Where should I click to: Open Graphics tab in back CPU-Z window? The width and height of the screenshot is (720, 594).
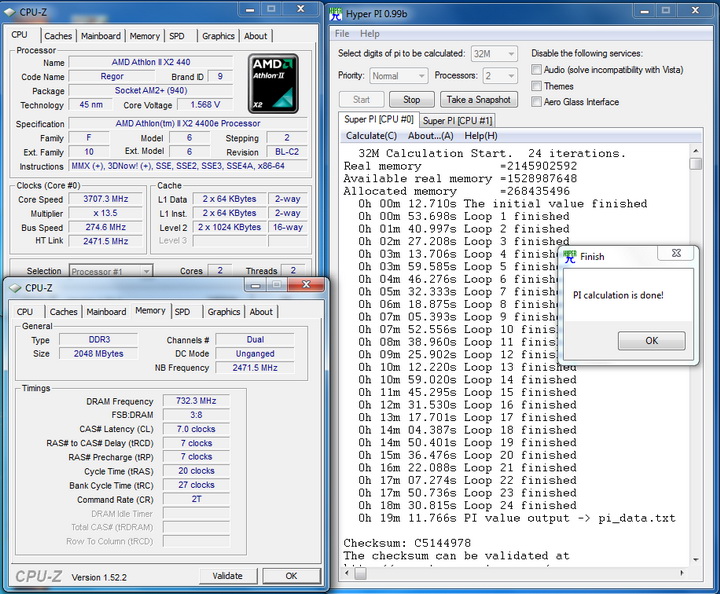pos(218,36)
